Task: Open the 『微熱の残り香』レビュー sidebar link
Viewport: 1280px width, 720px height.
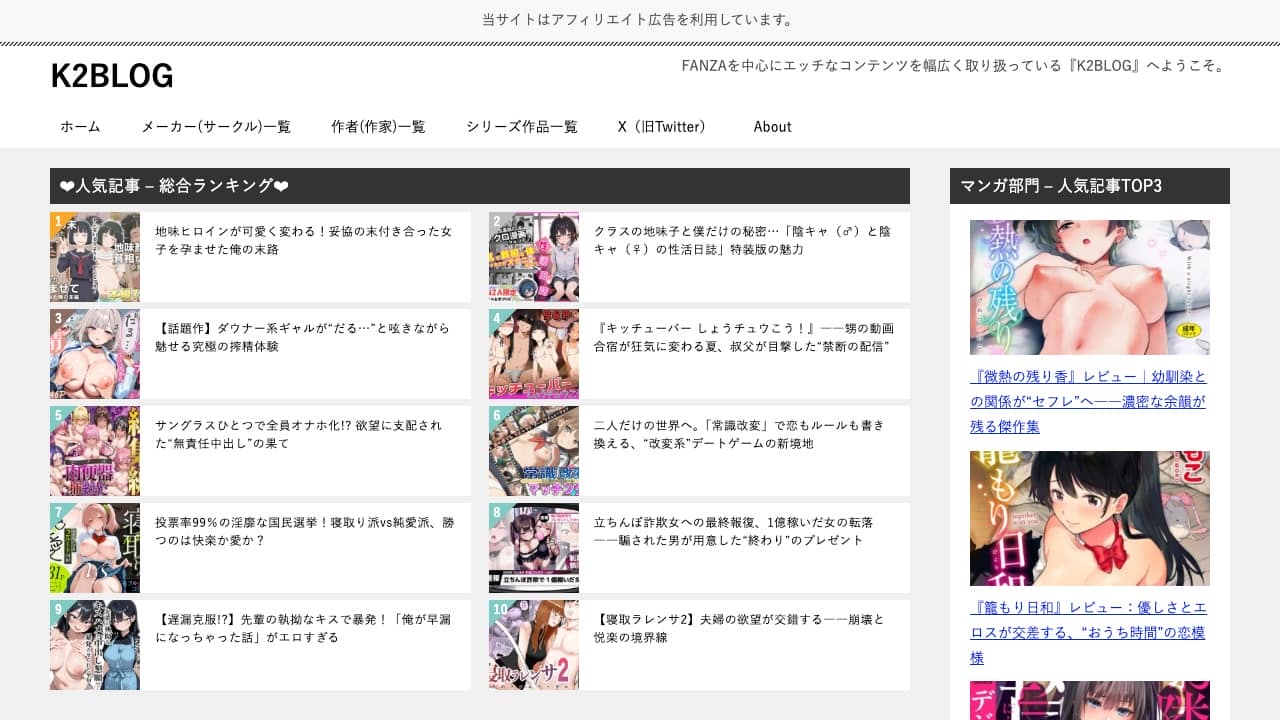Action: 1088,402
